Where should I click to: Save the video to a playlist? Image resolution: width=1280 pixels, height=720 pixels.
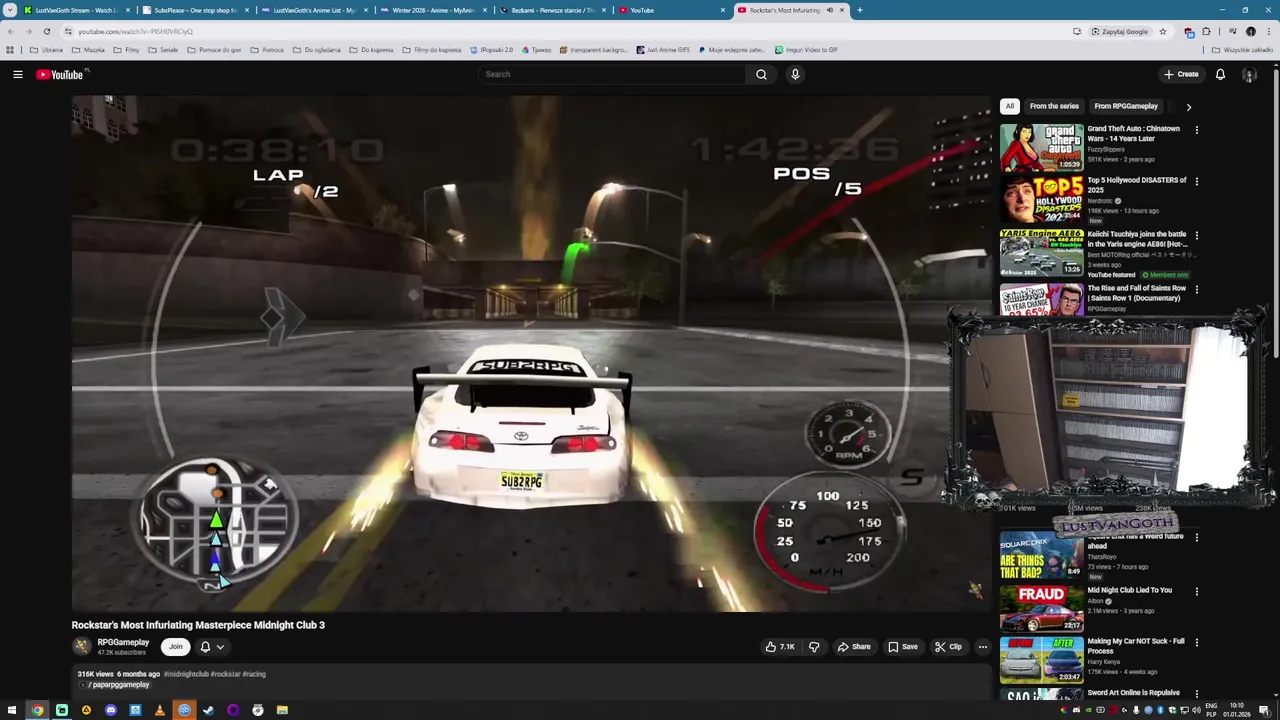tap(902, 647)
